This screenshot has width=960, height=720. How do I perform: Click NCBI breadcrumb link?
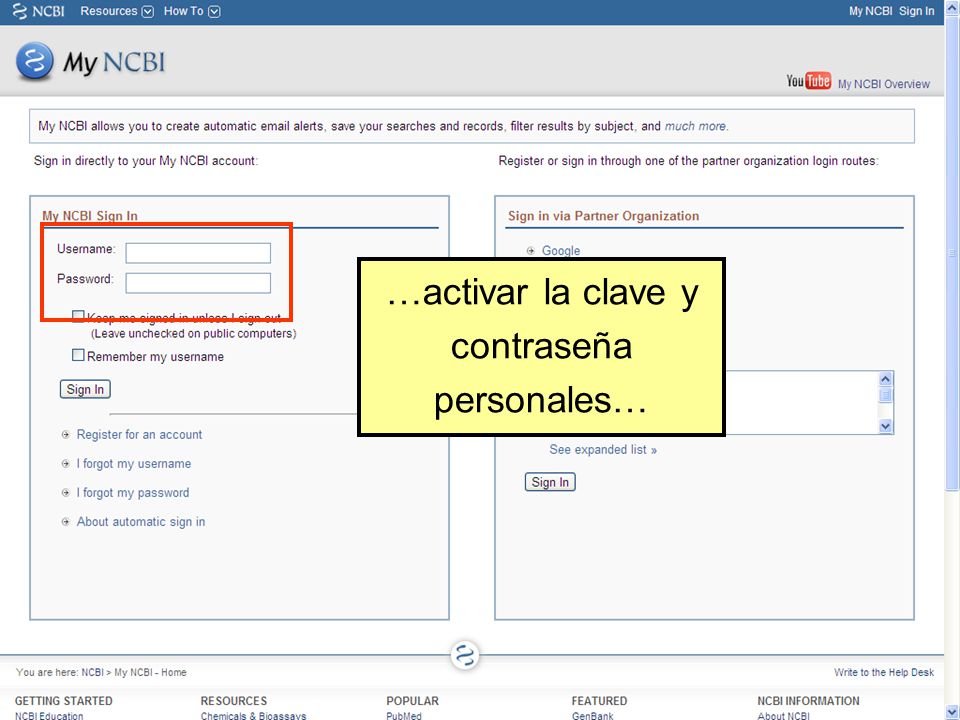pyautogui.click(x=92, y=672)
